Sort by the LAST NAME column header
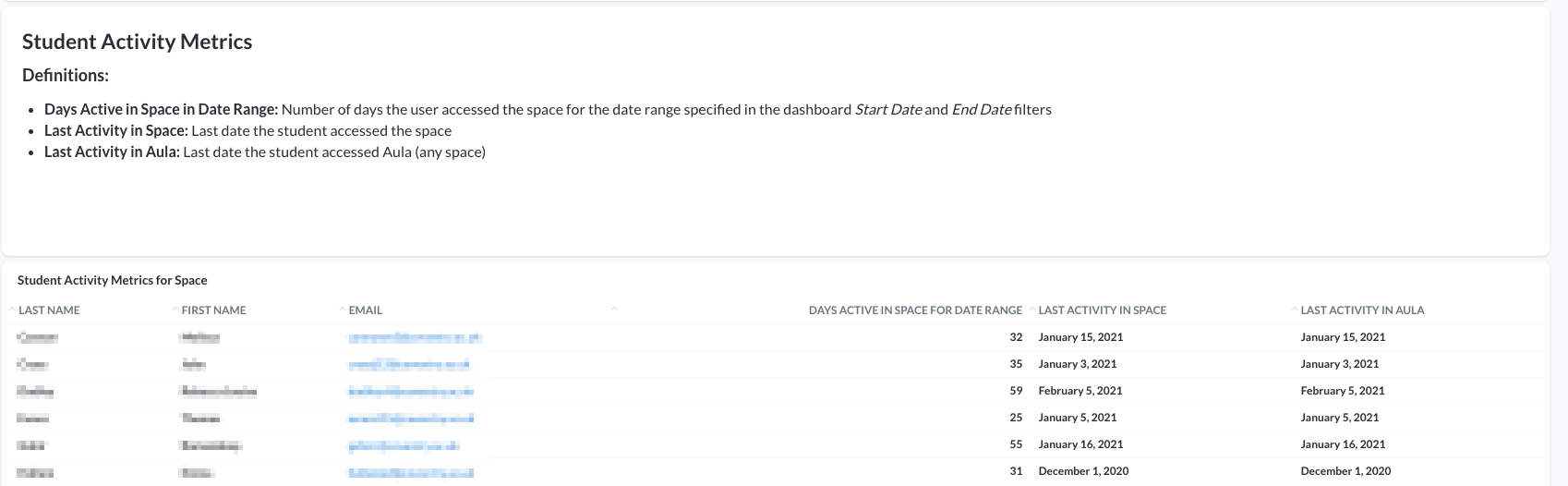This screenshot has height=486, width=1568. [x=49, y=310]
